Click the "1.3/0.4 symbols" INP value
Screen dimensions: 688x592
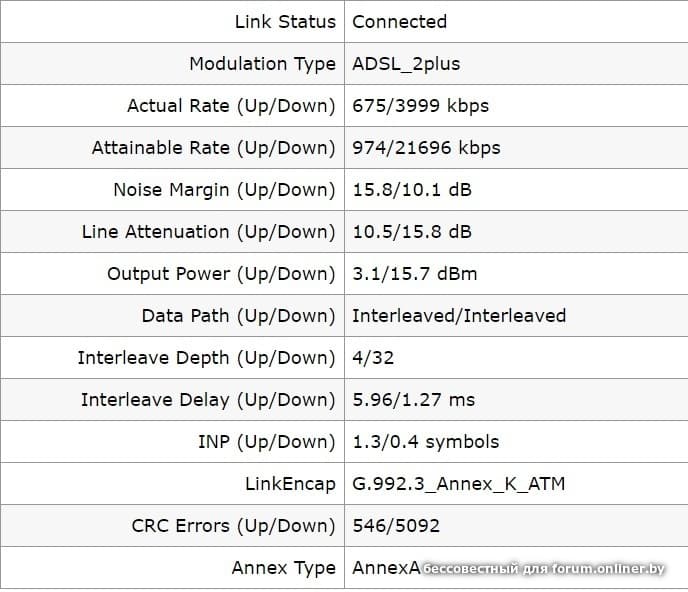pos(425,441)
